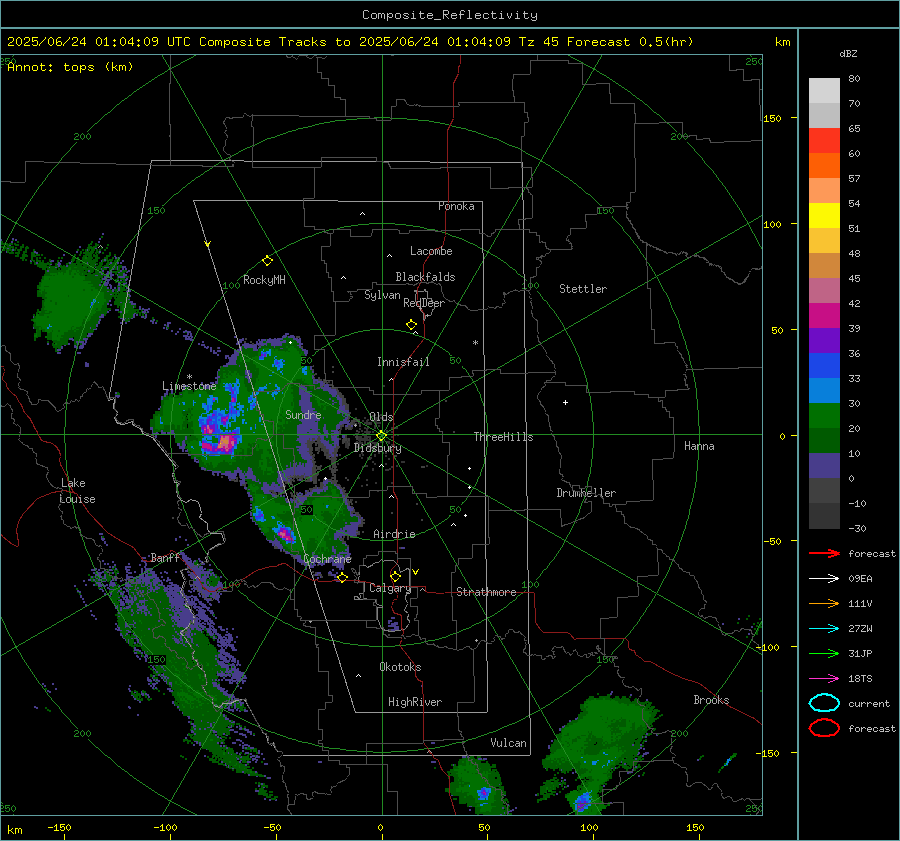Click the Airdrie city label
The width and height of the screenshot is (900, 841).
point(394,534)
